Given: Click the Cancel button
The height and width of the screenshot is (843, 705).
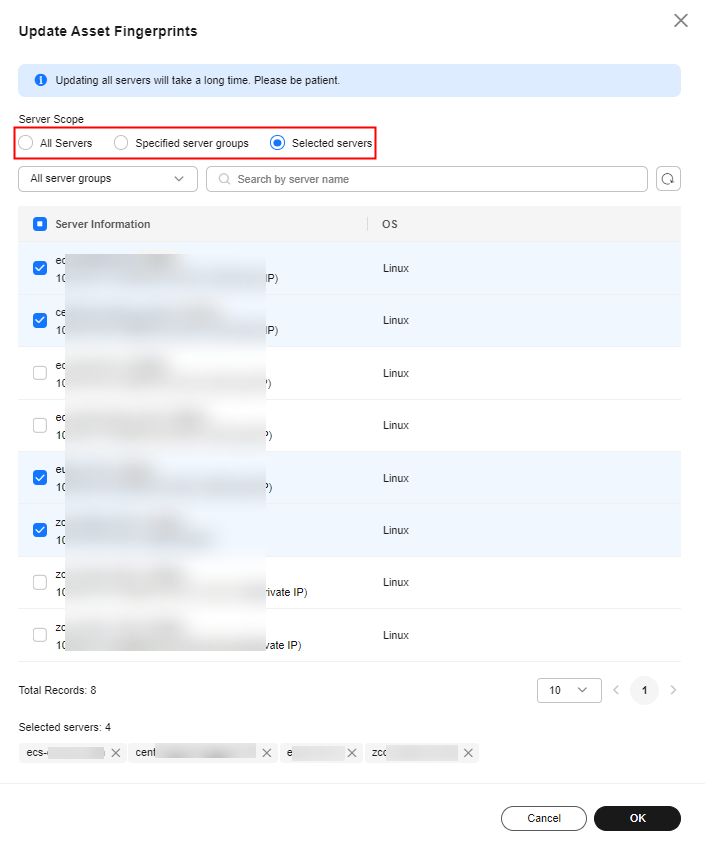Looking at the screenshot, I should coord(544,818).
